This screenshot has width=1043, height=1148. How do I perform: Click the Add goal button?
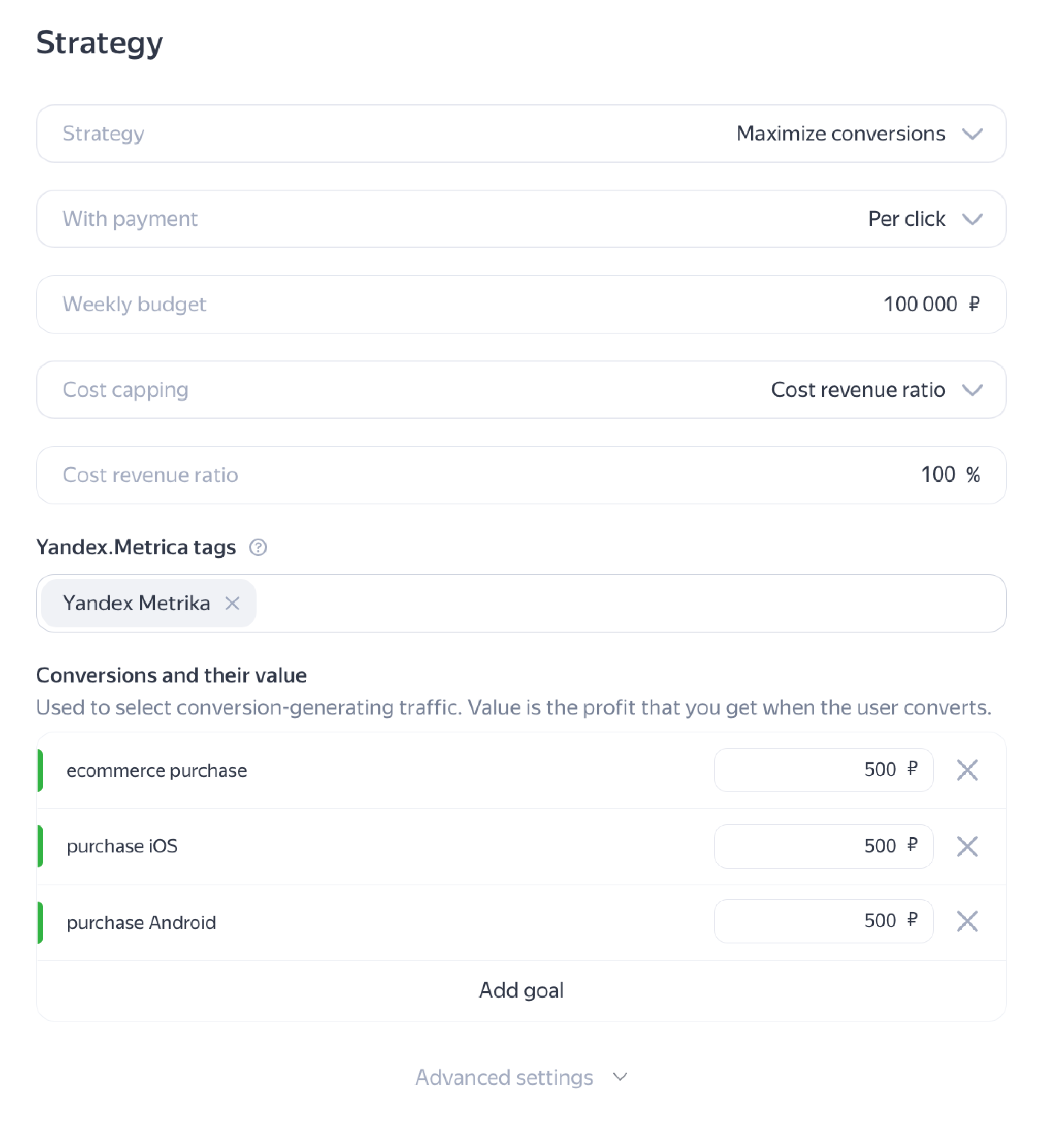[x=521, y=990]
